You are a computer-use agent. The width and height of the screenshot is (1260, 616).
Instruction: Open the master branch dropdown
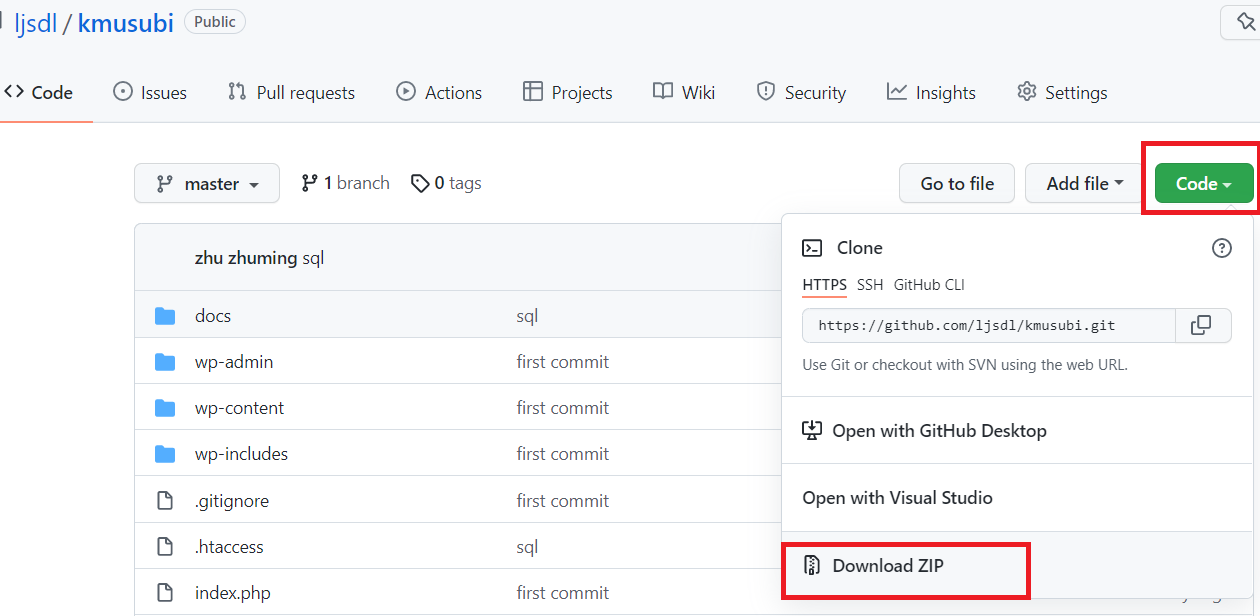click(x=207, y=184)
